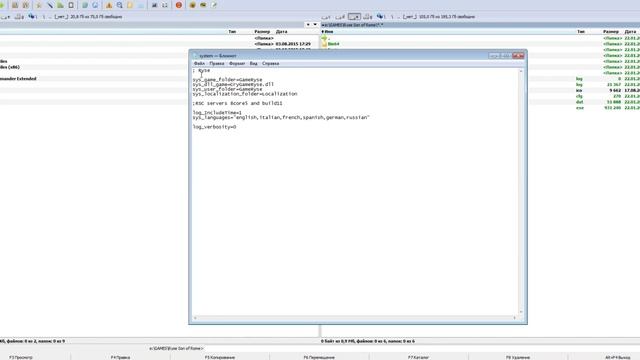Open the selected drive dropdown in right panel
The image size is (640, 360).
point(354,17)
